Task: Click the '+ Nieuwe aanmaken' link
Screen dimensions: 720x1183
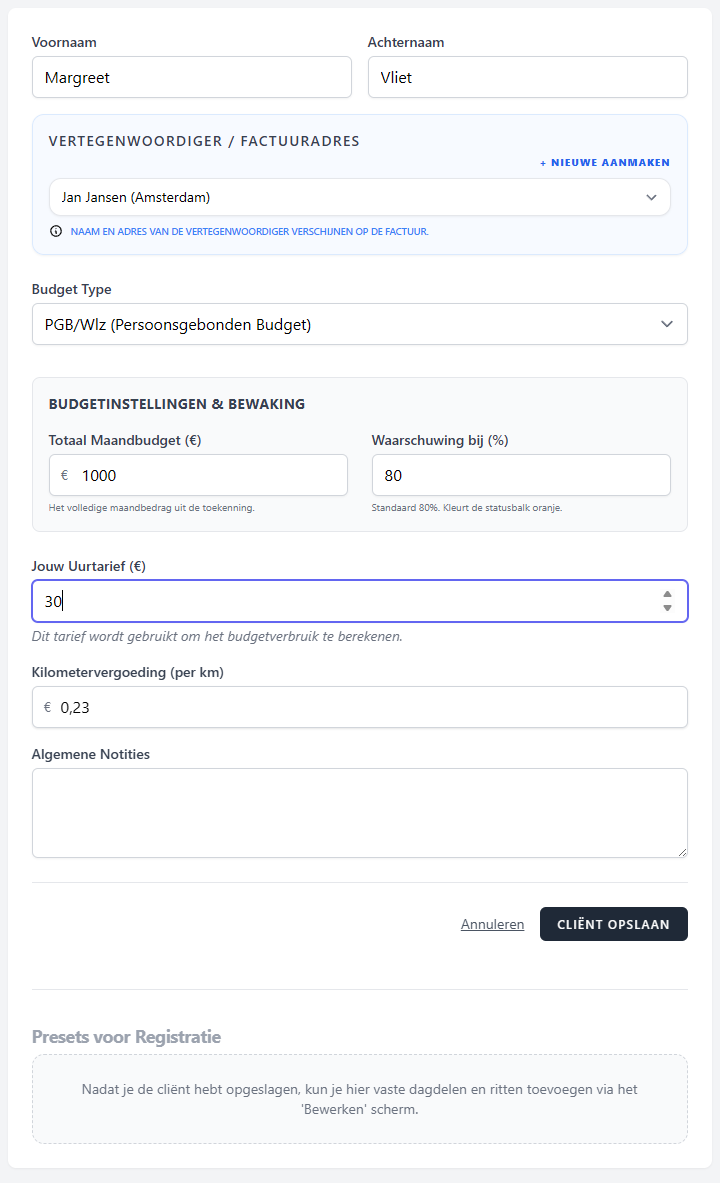Action: point(605,162)
